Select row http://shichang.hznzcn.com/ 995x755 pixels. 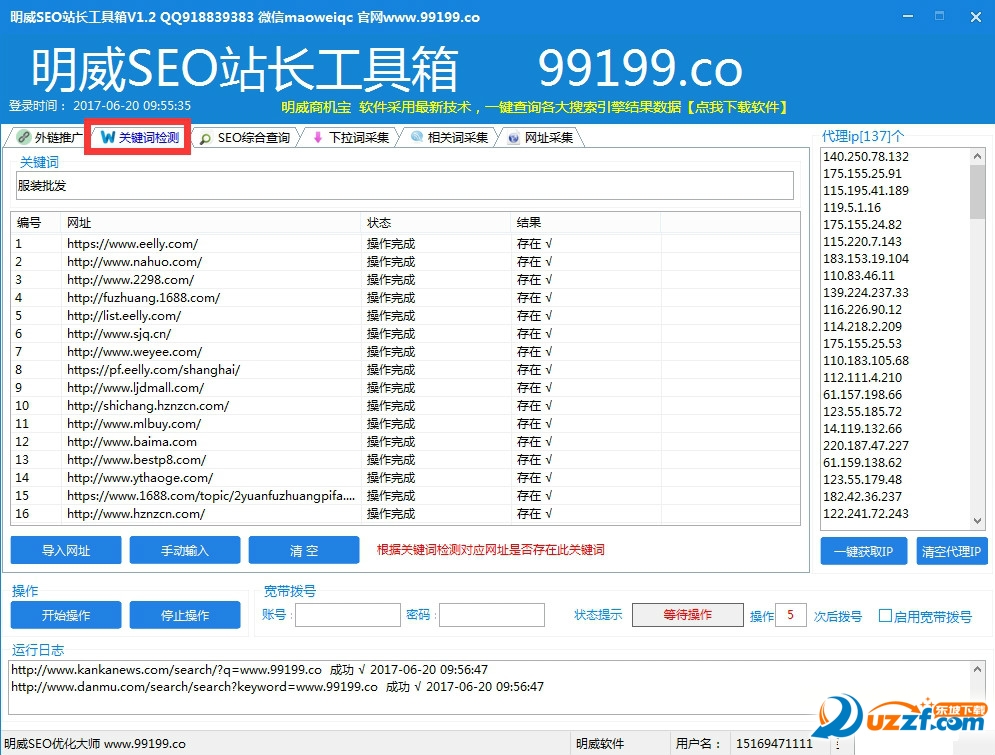click(405, 405)
